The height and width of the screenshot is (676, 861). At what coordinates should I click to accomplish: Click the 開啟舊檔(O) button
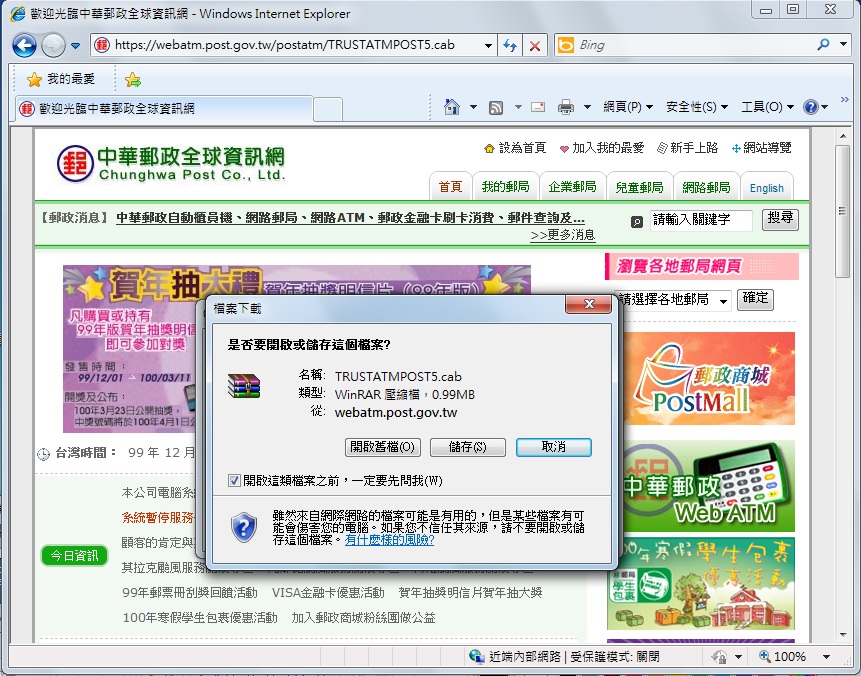(383, 447)
